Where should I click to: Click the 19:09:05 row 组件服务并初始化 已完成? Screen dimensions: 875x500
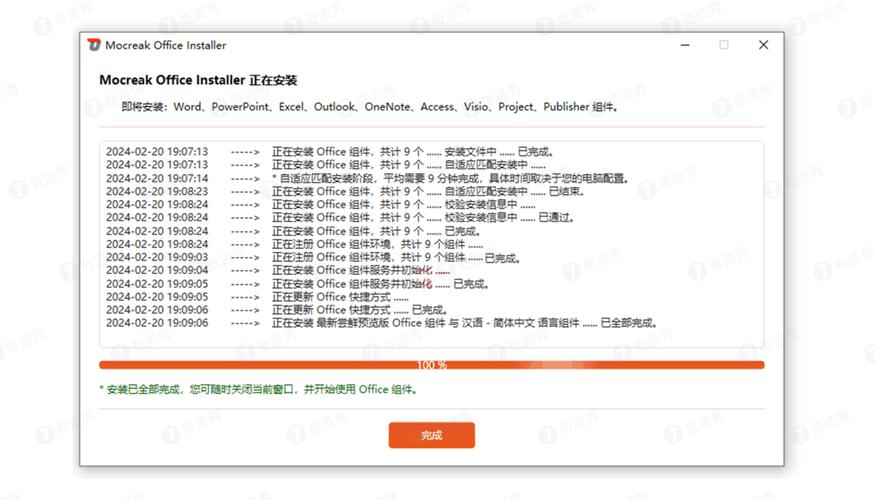pos(298,283)
